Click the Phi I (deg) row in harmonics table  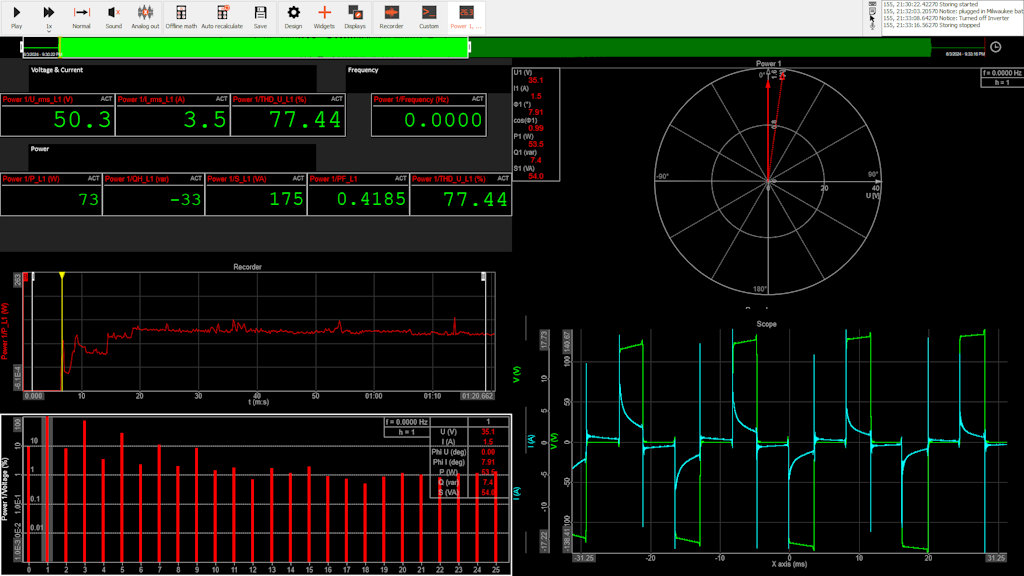point(469,462)
